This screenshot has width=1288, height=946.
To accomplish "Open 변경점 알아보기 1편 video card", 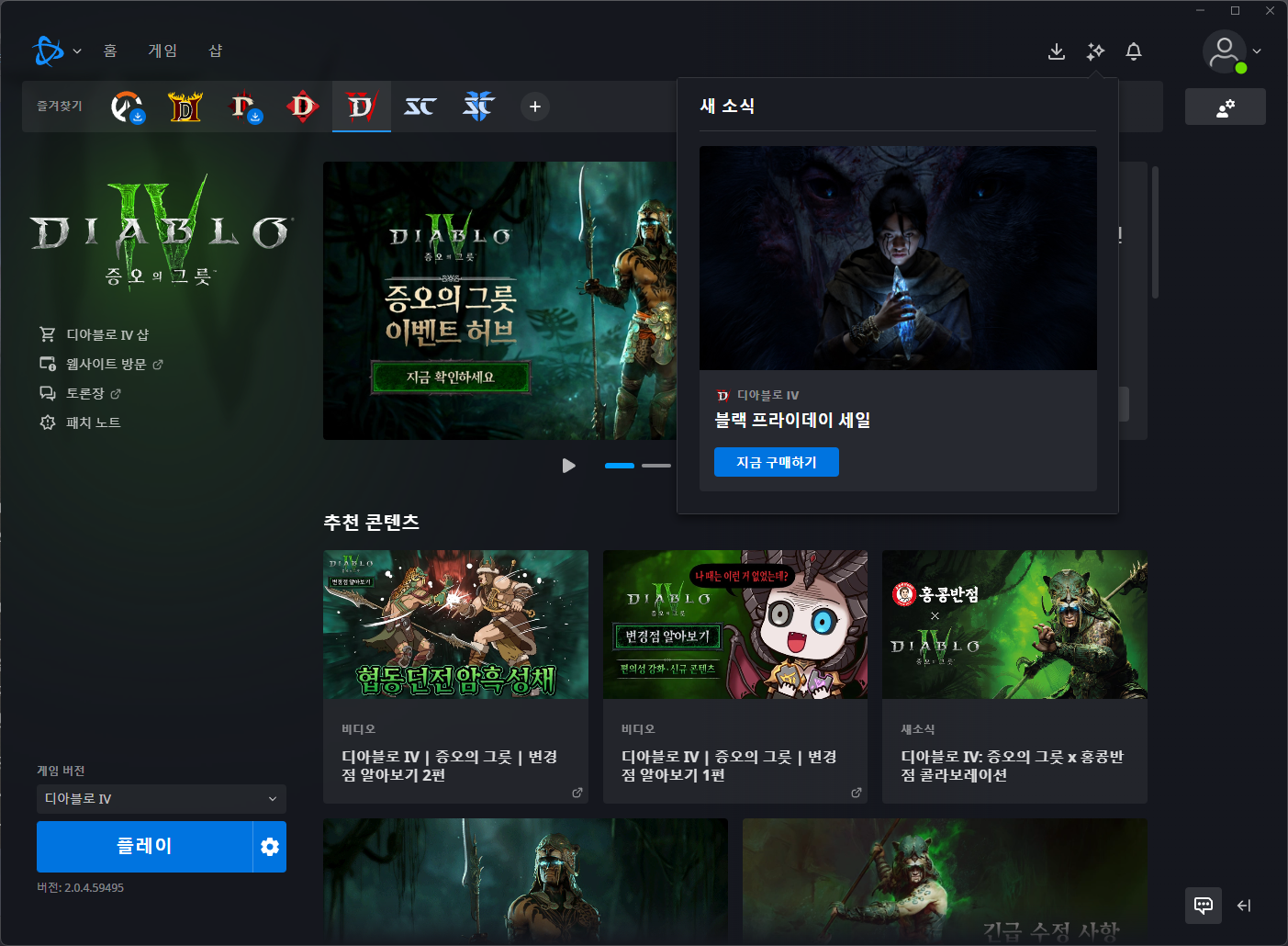I will (x=735, y=677).
